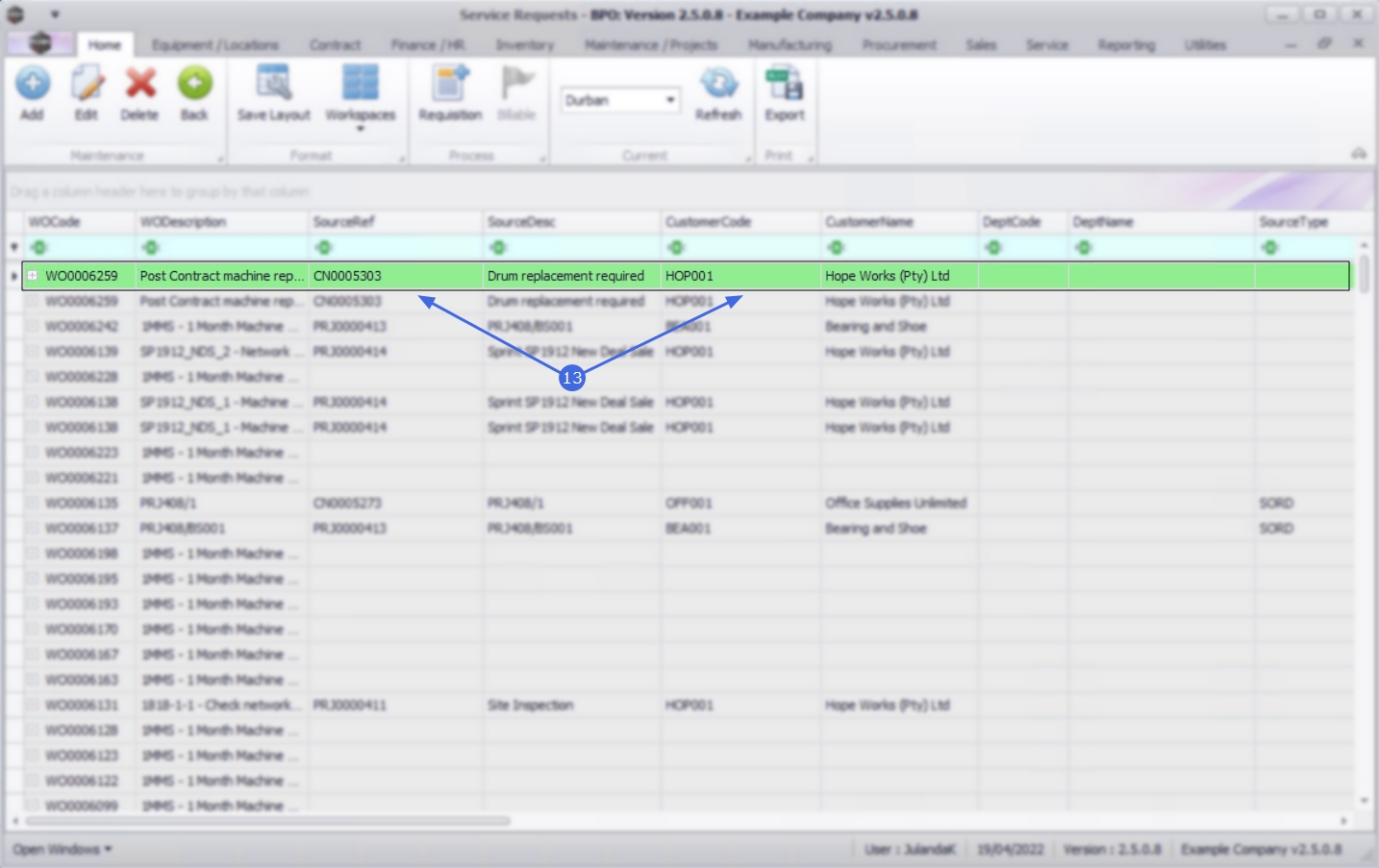Sort by the WODescription column header

tap(222, 222)
